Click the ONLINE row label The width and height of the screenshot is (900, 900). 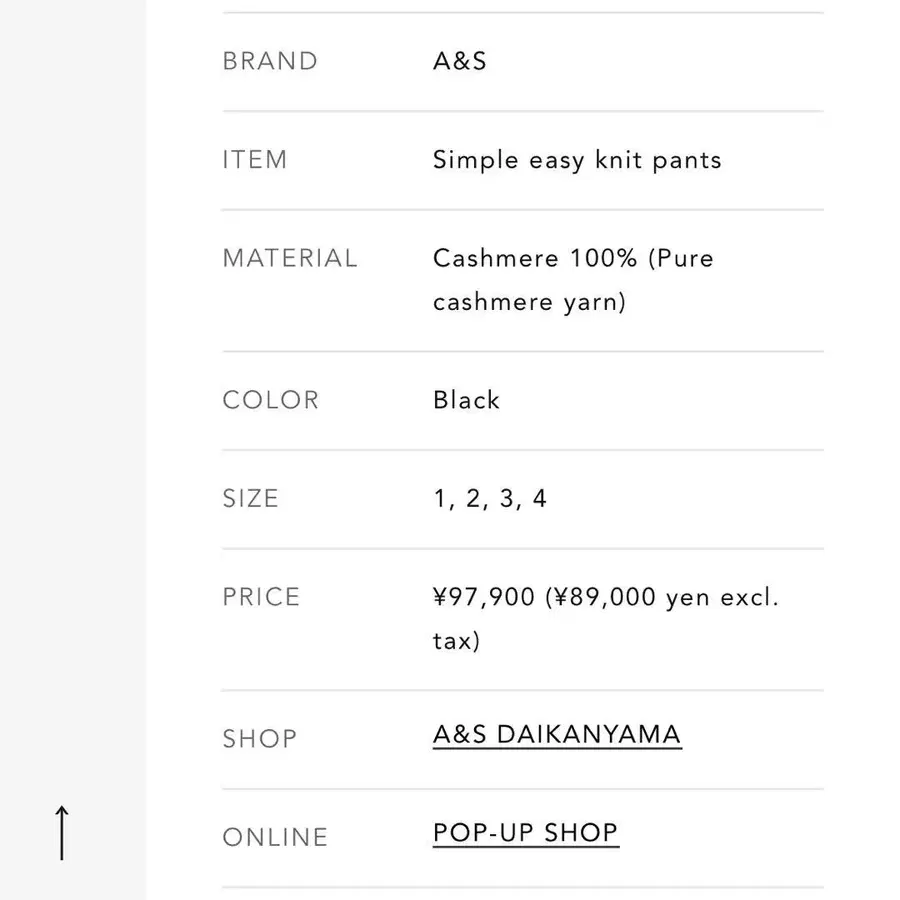pyautogui.click(x=275, y=838)
